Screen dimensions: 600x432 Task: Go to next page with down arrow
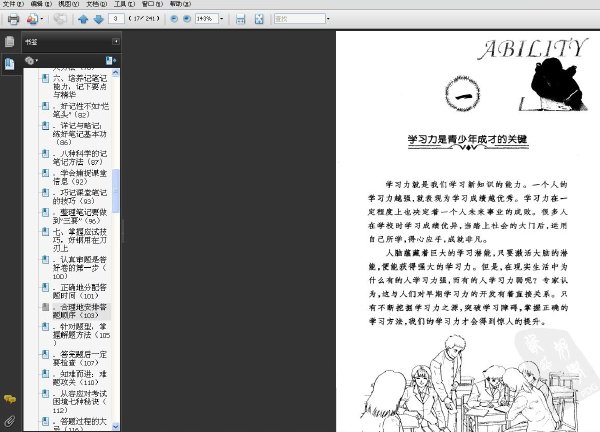(x=98, y=19)
